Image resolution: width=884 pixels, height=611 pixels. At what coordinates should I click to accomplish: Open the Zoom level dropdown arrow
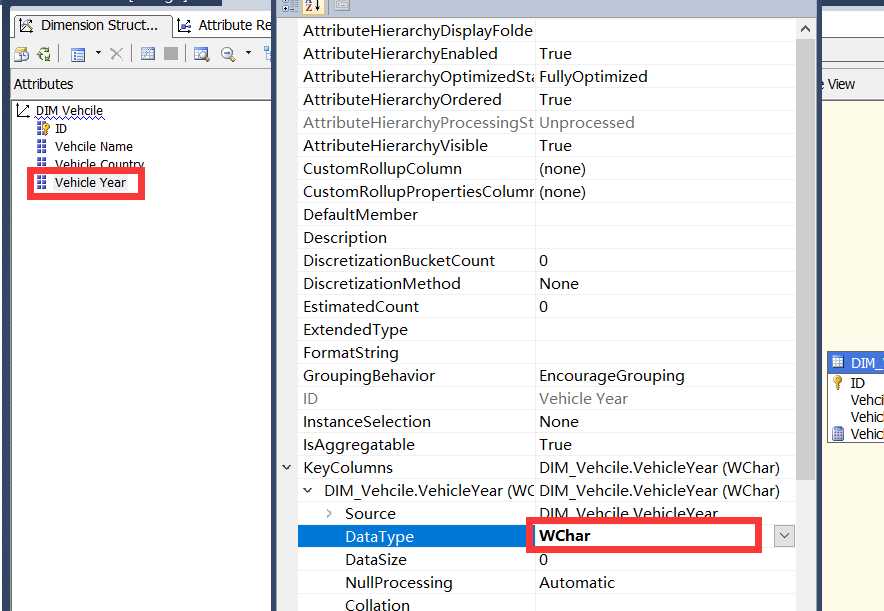pyautogui.click(x=248, y=54)
